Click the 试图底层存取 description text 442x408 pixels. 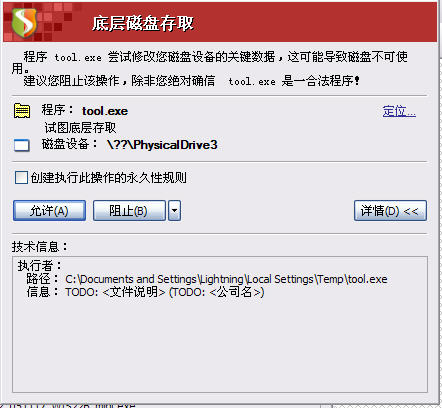(x=80, y=128)
